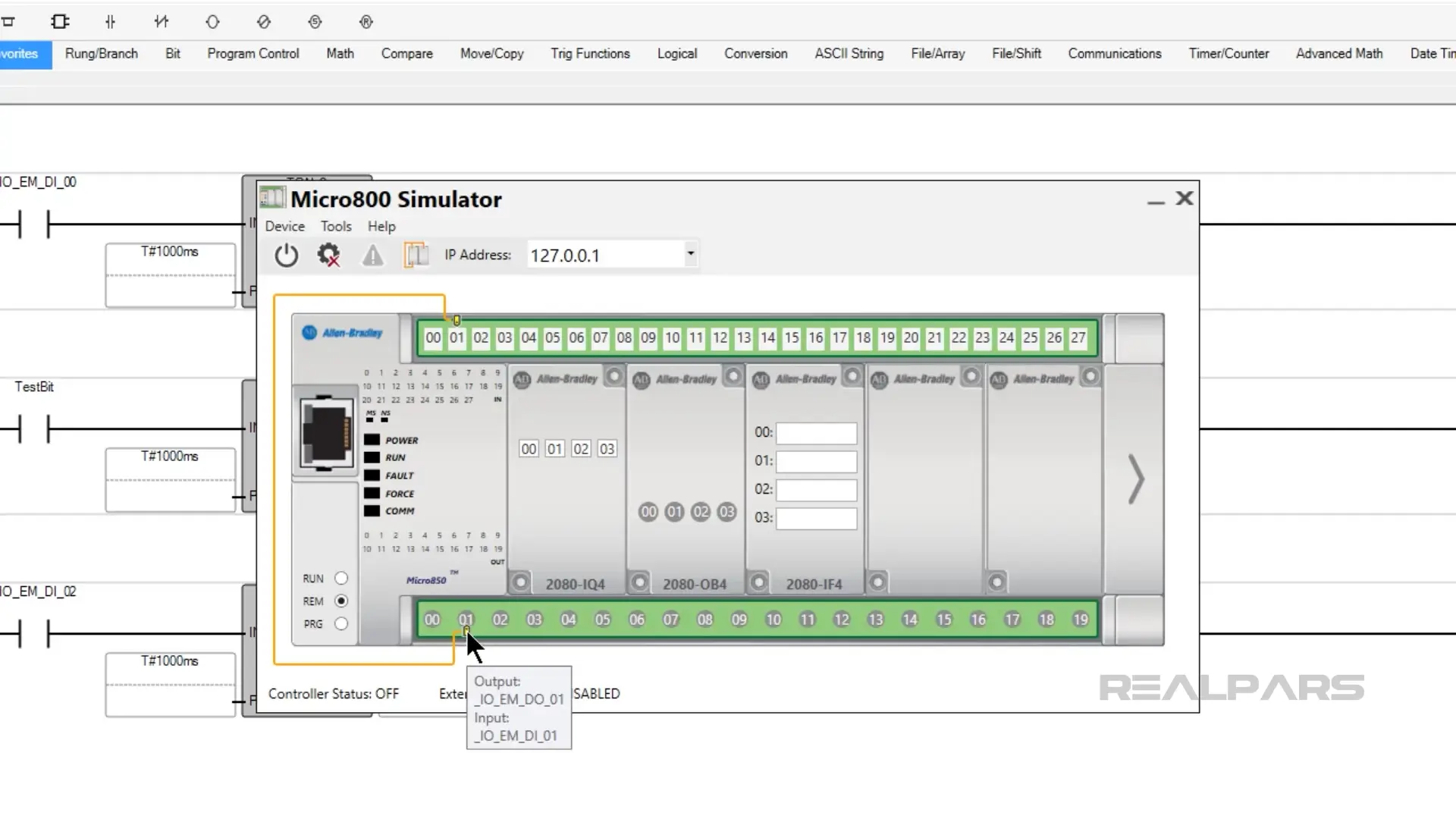The image size is (1456, 819).
Task: Click embedded output terminal 10
Action: click(x=773, y=619)
